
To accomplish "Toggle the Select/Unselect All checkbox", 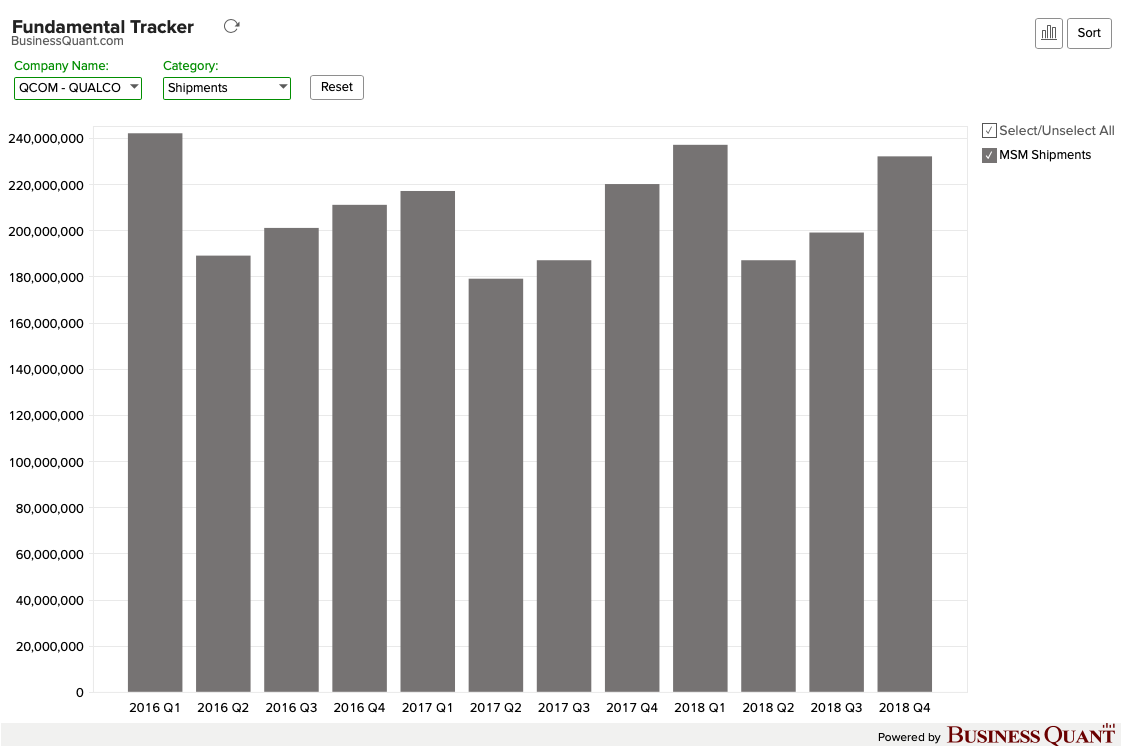I will pyautogui.click(x=989, y=130).
